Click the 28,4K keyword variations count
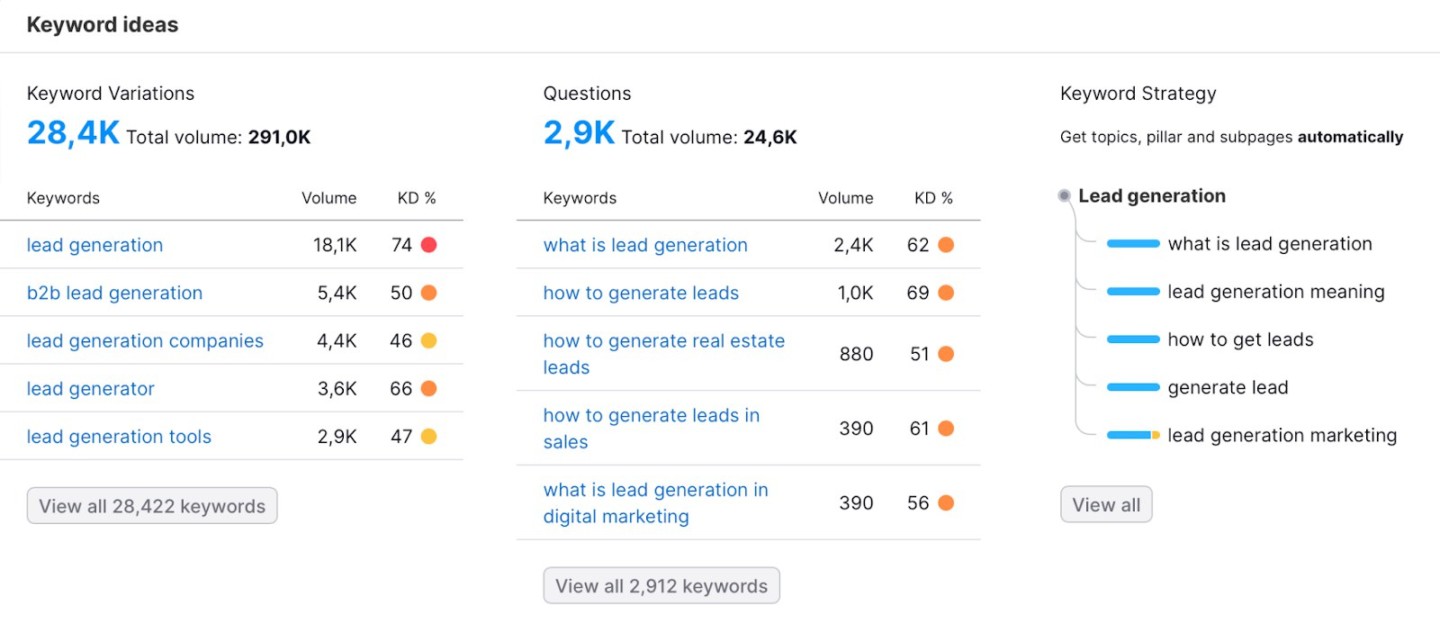The width and height of the screenshot is (1440, 624). click(x=73, y=133)
